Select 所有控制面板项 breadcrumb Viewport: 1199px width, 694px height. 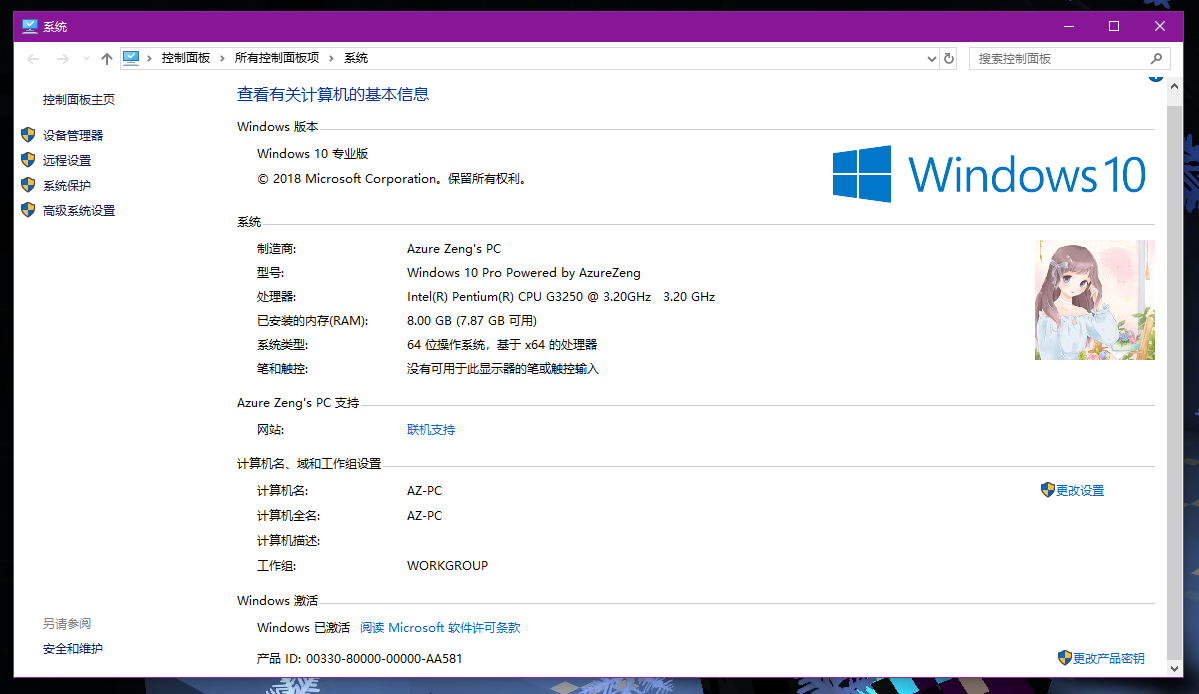[x=277, y=58]
